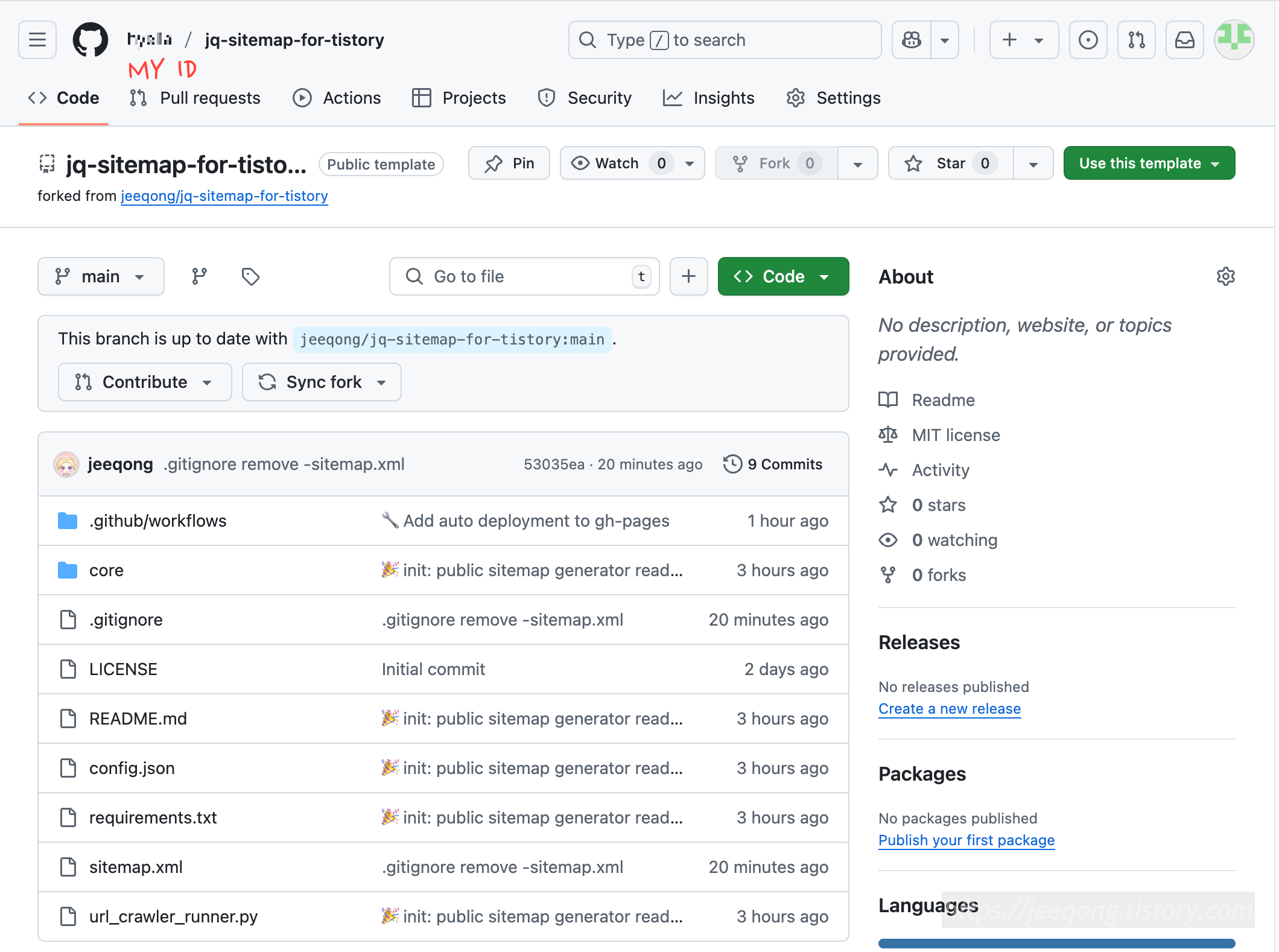
Task: Click Create a new release link
Action: 949,709
